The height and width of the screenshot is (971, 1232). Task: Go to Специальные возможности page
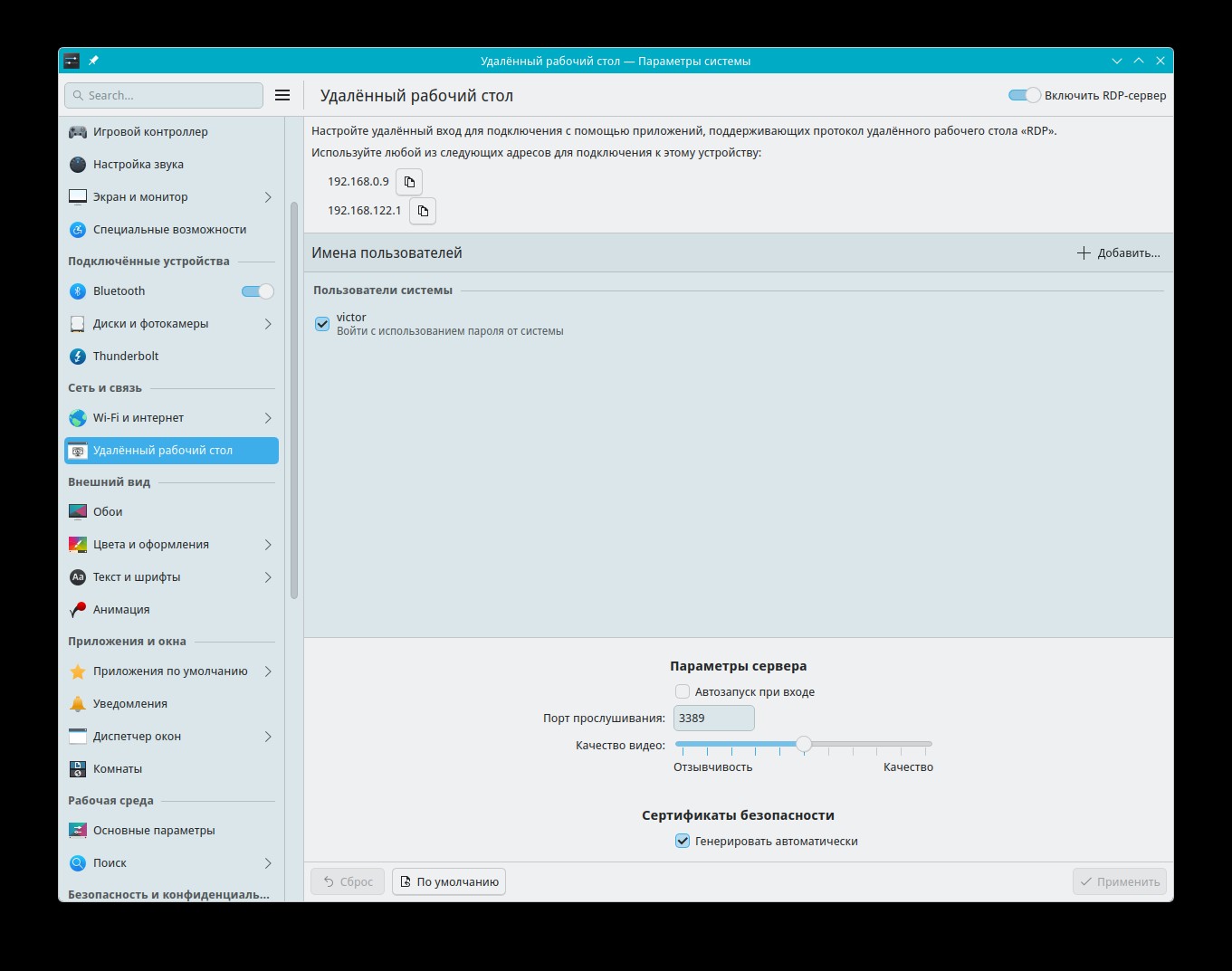click(171, 230)
